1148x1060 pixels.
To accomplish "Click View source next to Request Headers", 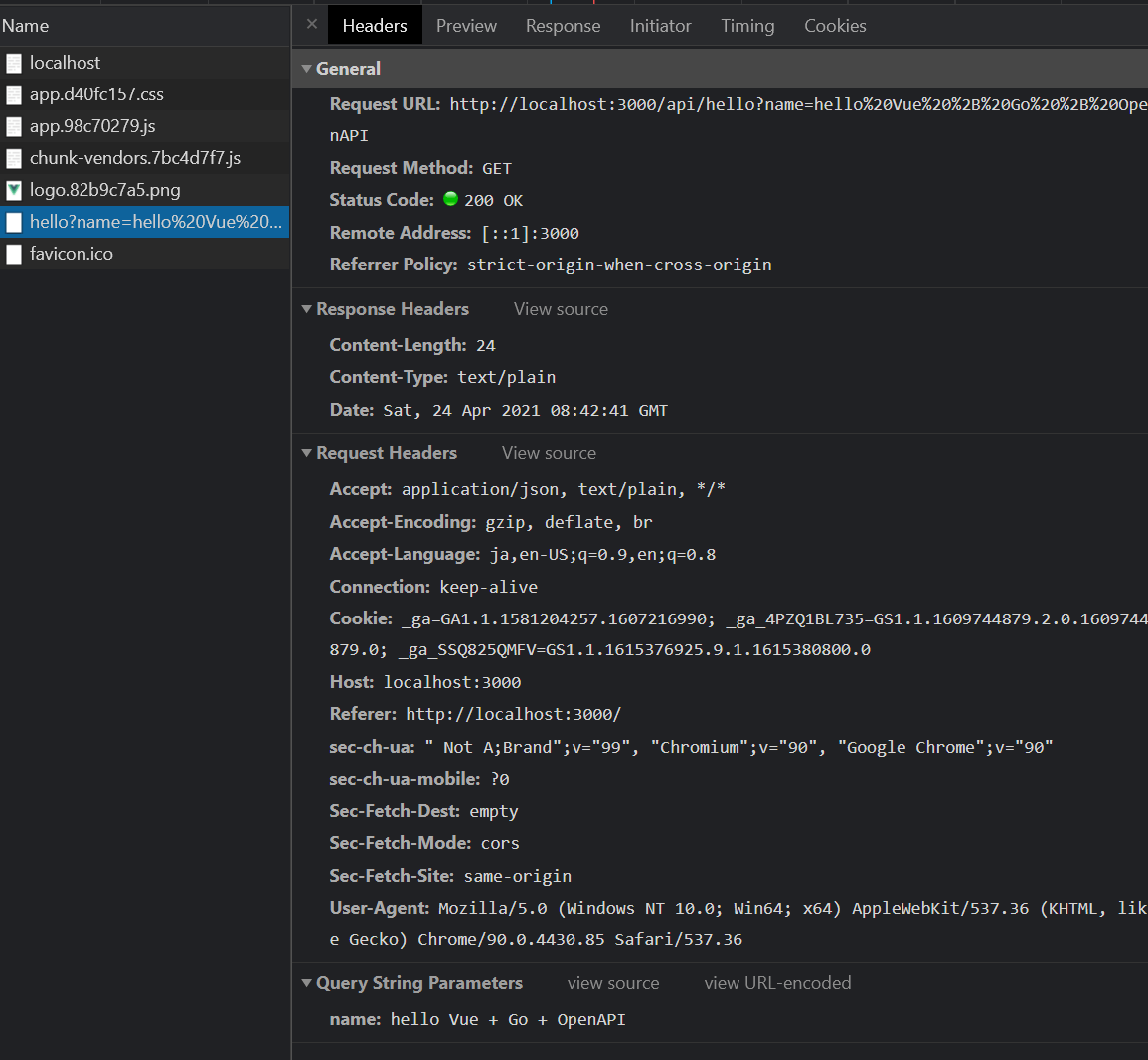I will pos(549,453).
